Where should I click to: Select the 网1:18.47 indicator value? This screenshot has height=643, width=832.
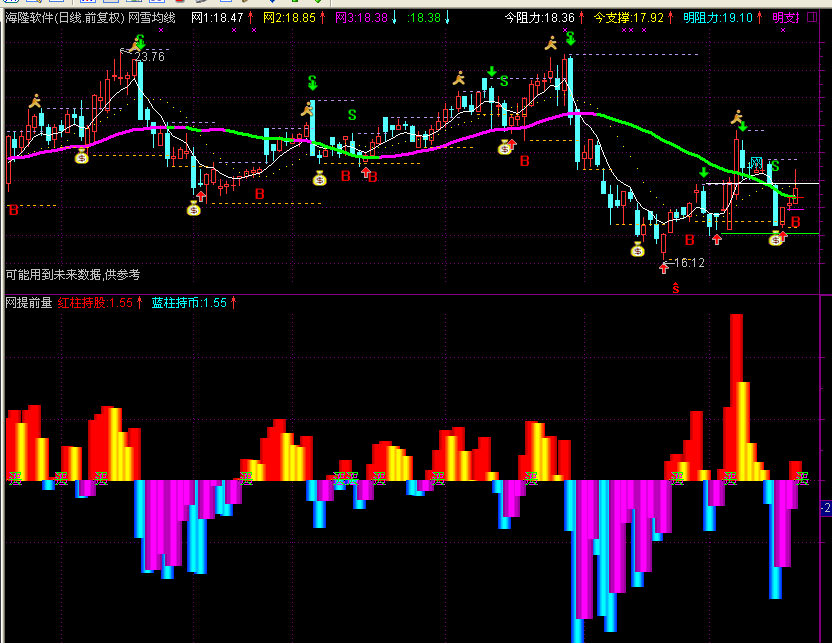point(216,18)
